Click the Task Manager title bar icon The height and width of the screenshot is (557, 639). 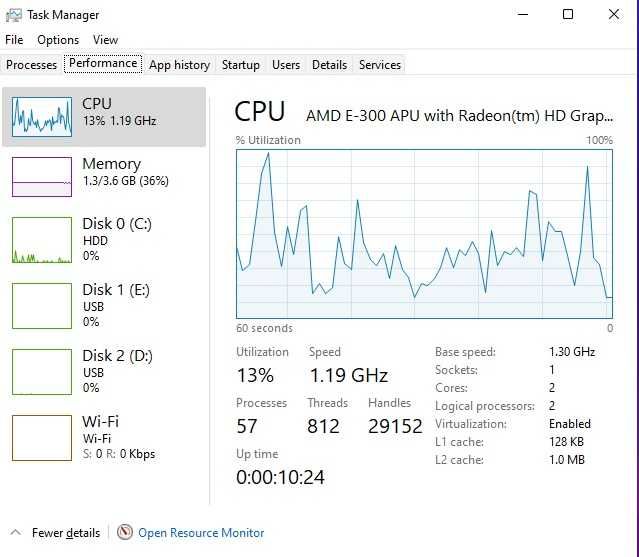pos(14,15)
